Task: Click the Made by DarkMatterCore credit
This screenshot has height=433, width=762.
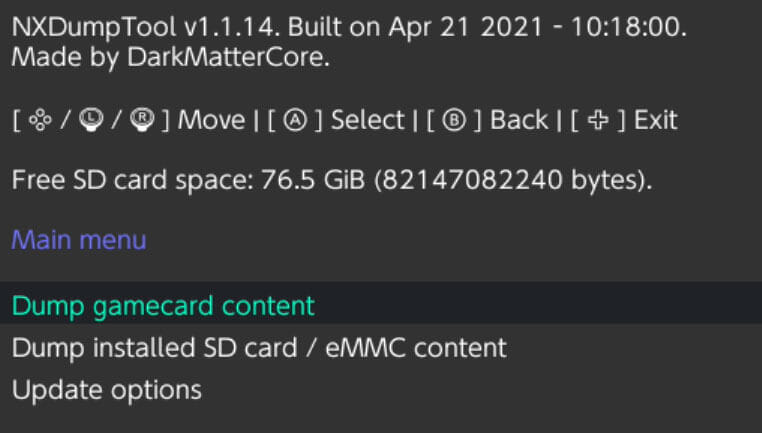Action: coord(170,59)
